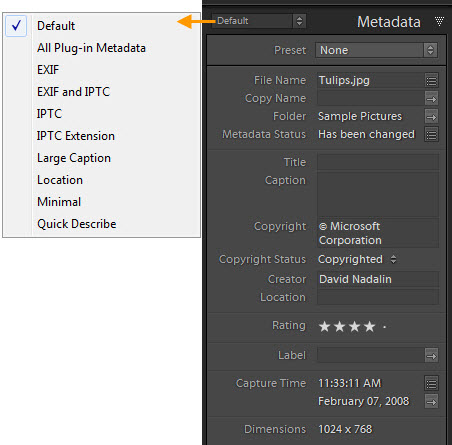Image resolution: width=452 pixels, height=445 pixels.
Task: Show the Sample Pictures folder via the arrow icon
Action: tap(431, 117)
